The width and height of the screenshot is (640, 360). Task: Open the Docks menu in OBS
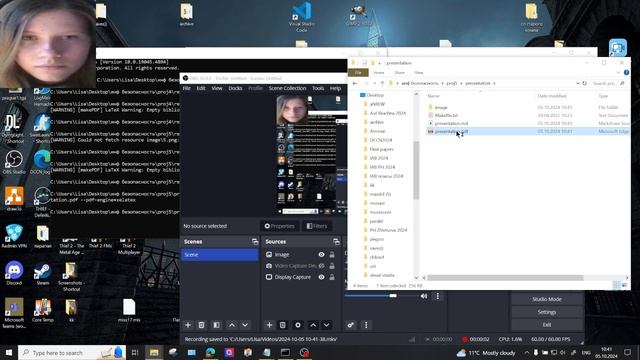236,88
